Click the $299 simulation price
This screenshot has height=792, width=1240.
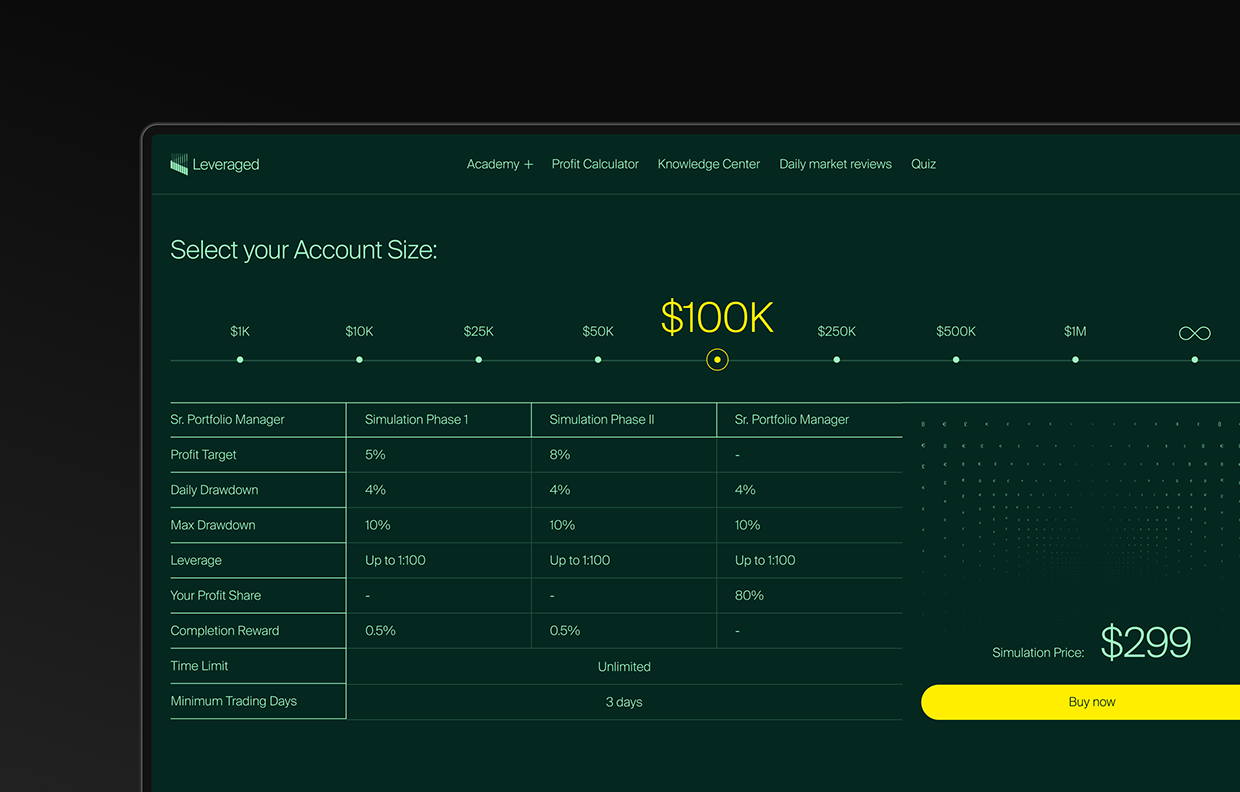(x=1145, y=643)
